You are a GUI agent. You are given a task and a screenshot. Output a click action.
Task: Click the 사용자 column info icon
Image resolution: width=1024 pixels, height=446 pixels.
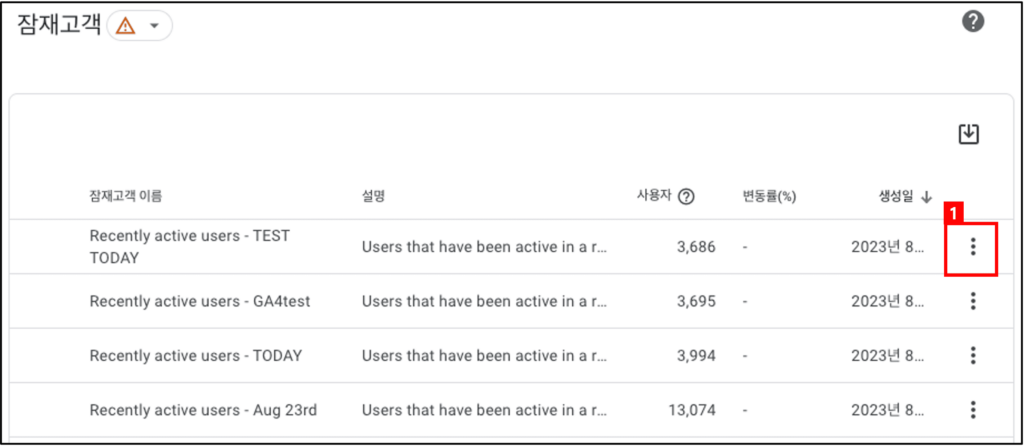(686, 197)
